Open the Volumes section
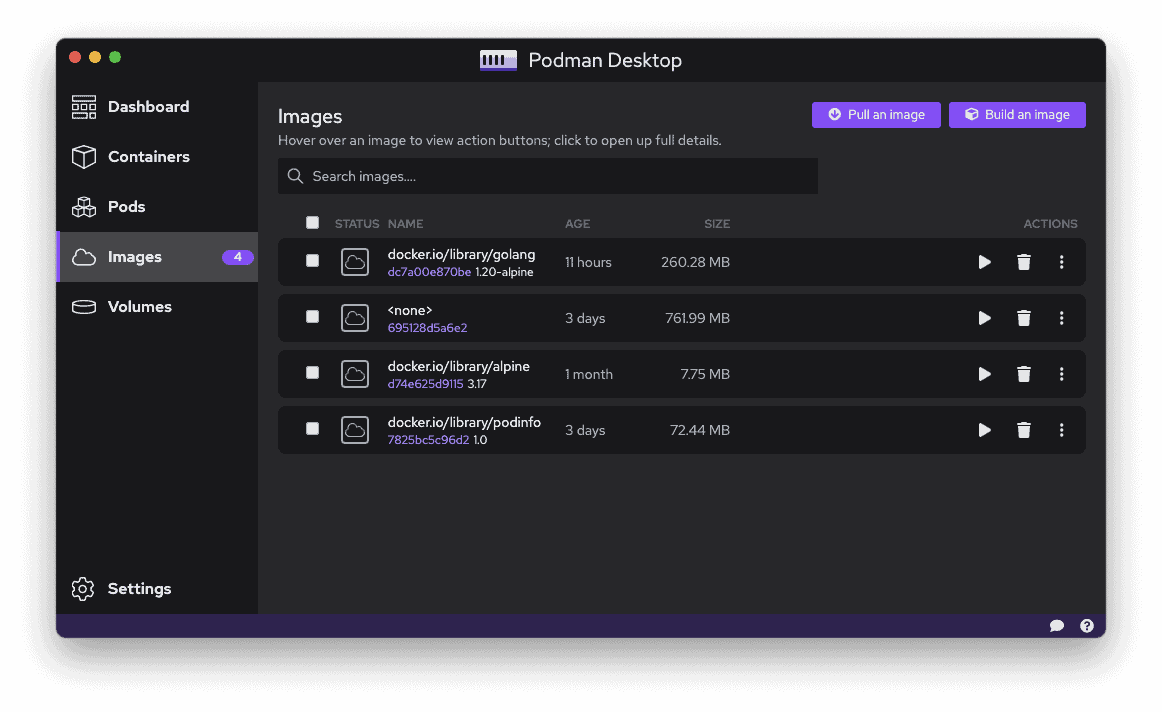The width and height of the screenshot is (1162, 712). pyautogui.click(x=157, y=307)
